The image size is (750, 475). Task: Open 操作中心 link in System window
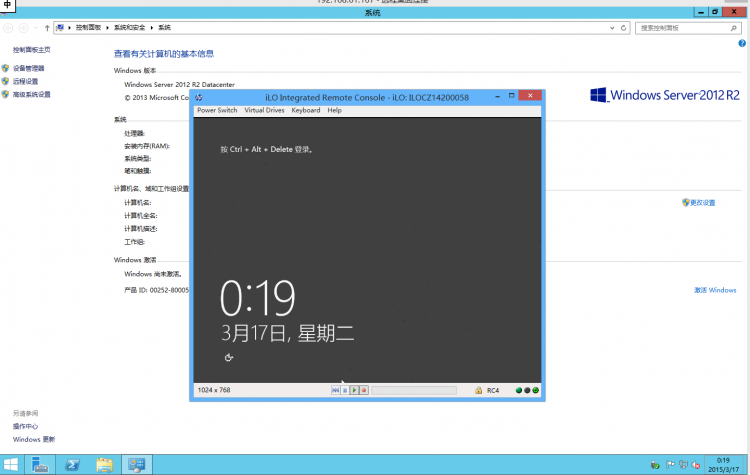(25, 426)
